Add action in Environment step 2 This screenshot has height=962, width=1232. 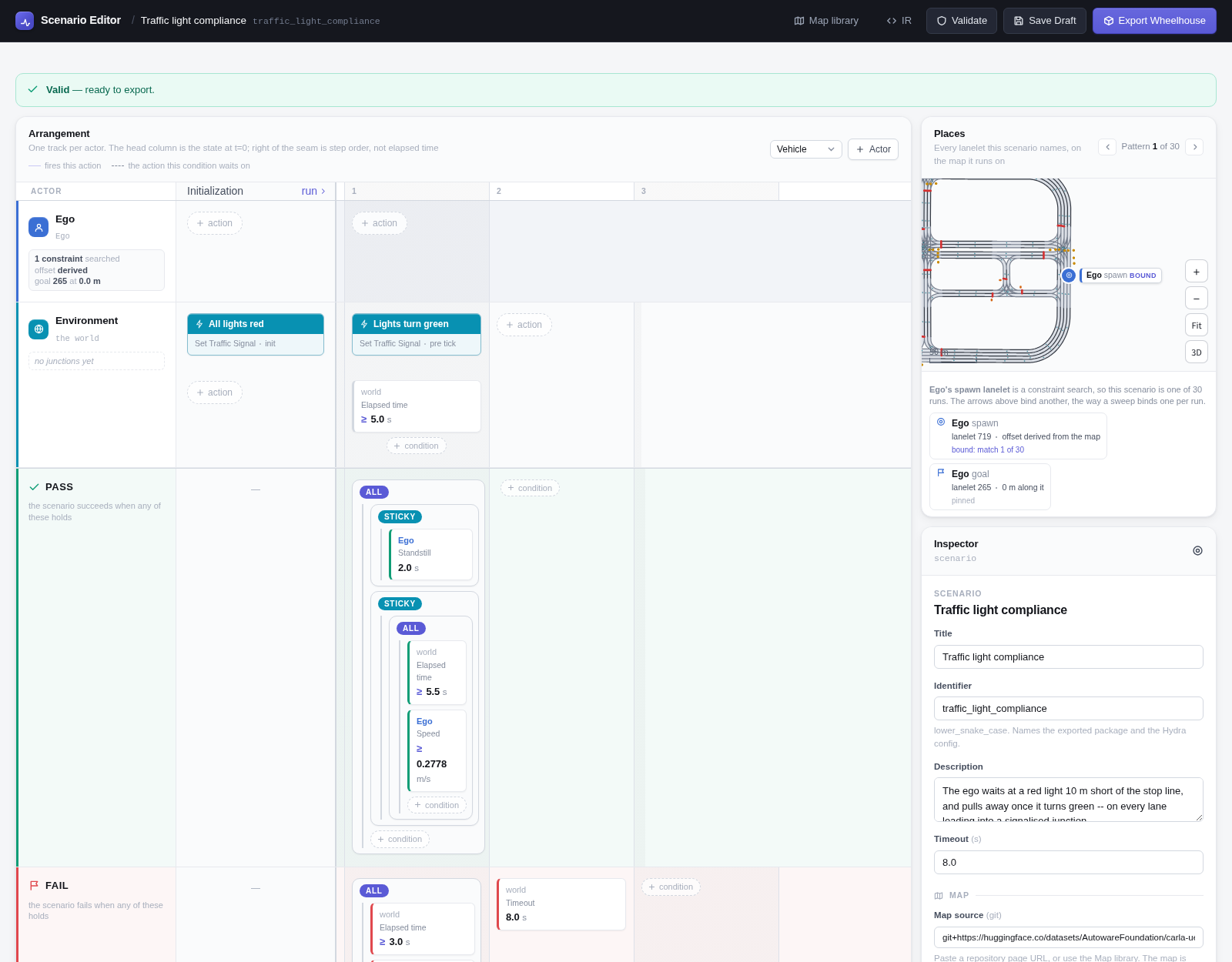[524, 325]
